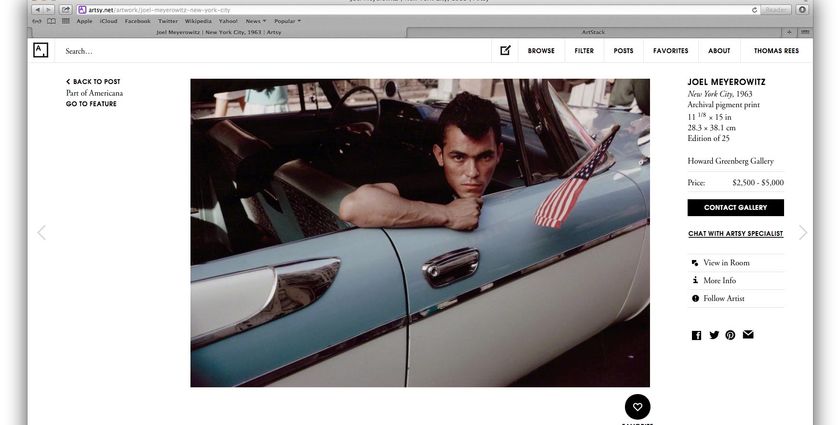Click Chat with Artsy Specialist link

(x=736, y=234)
